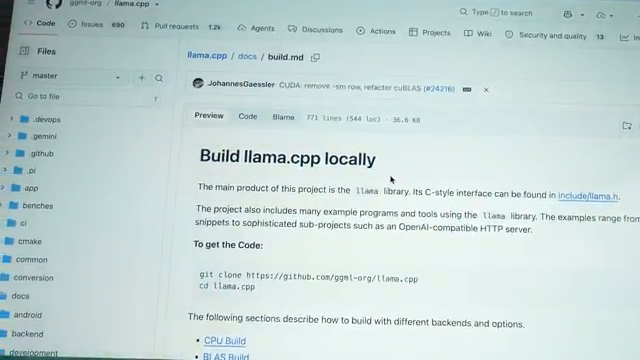This screenshot has width=640, height=360.
Task: Open the common folder
Action: (31, 260)
